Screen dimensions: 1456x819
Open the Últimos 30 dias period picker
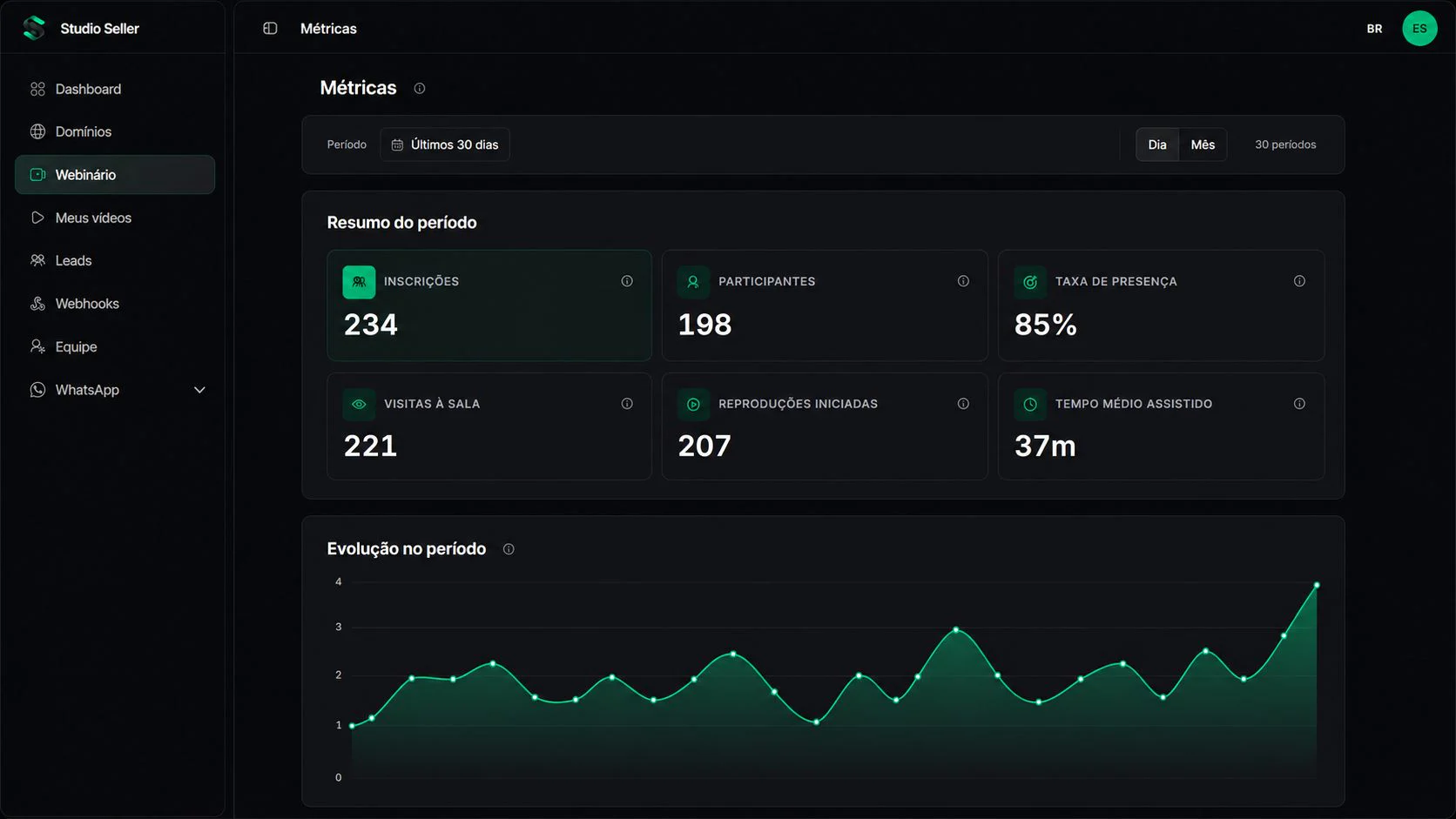445,144
